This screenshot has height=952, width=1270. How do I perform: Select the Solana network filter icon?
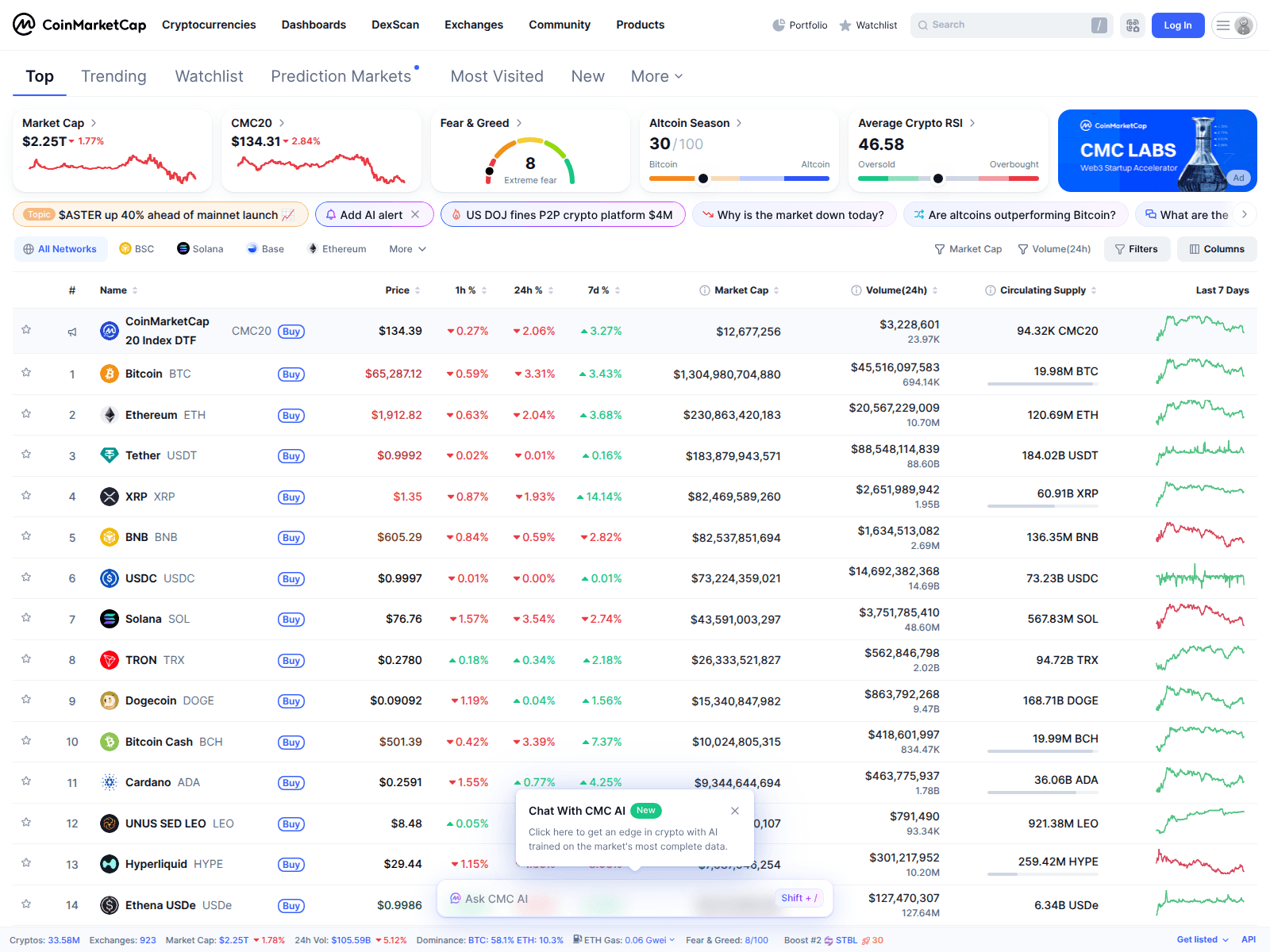[183, 248]
